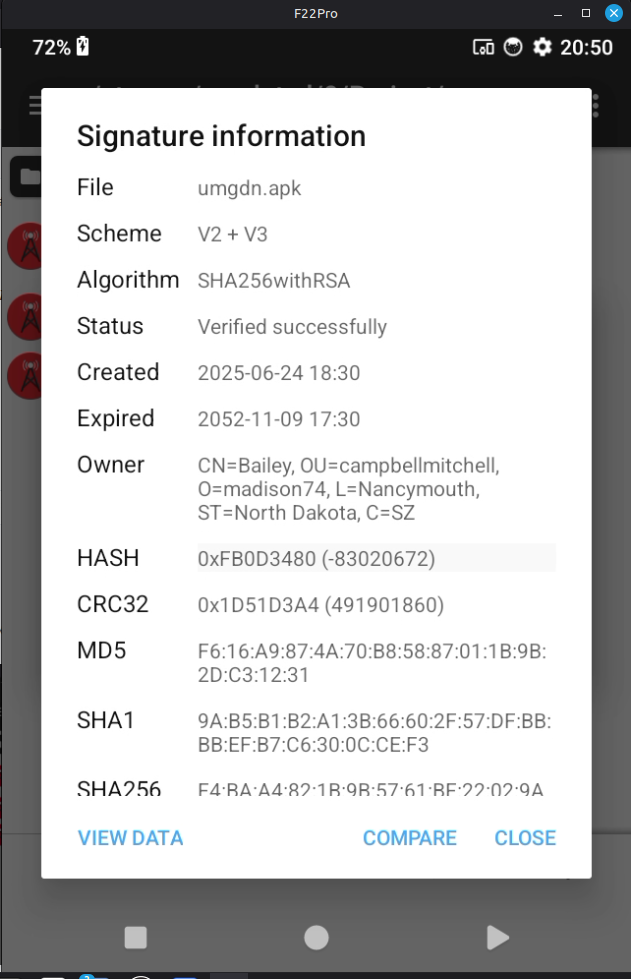Tap the VIEW DATA button
Image resolution: width=631 pixels, height=979 pixels.
click(x=131, y=838)
